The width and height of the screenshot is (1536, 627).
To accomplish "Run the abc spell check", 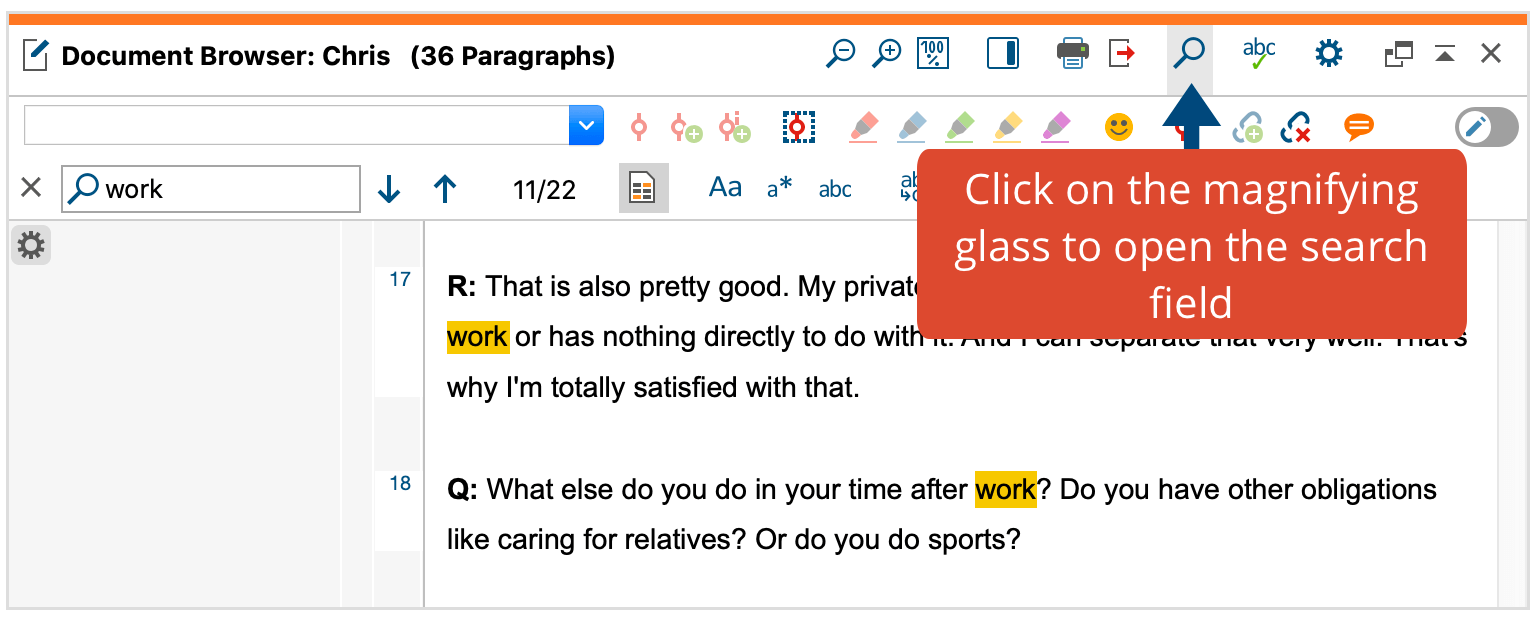I will 1259,53.
